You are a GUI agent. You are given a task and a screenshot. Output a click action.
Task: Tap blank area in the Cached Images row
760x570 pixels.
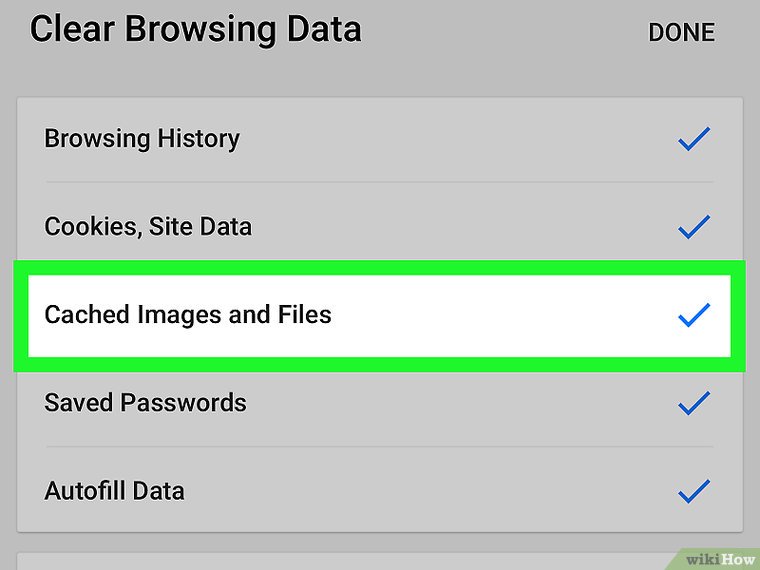click(x=500, y=315)
